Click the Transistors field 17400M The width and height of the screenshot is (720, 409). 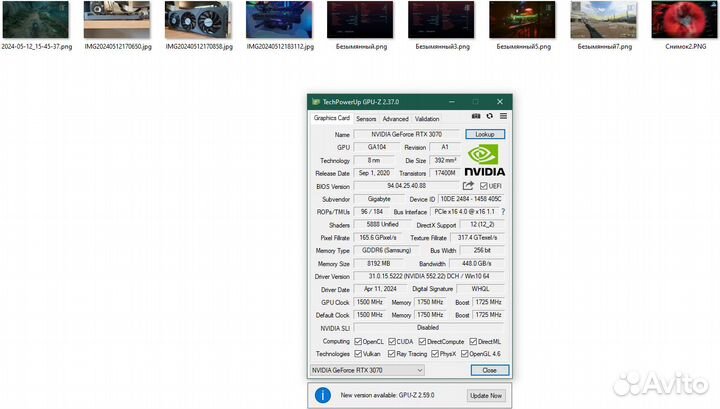coord(445,173)
